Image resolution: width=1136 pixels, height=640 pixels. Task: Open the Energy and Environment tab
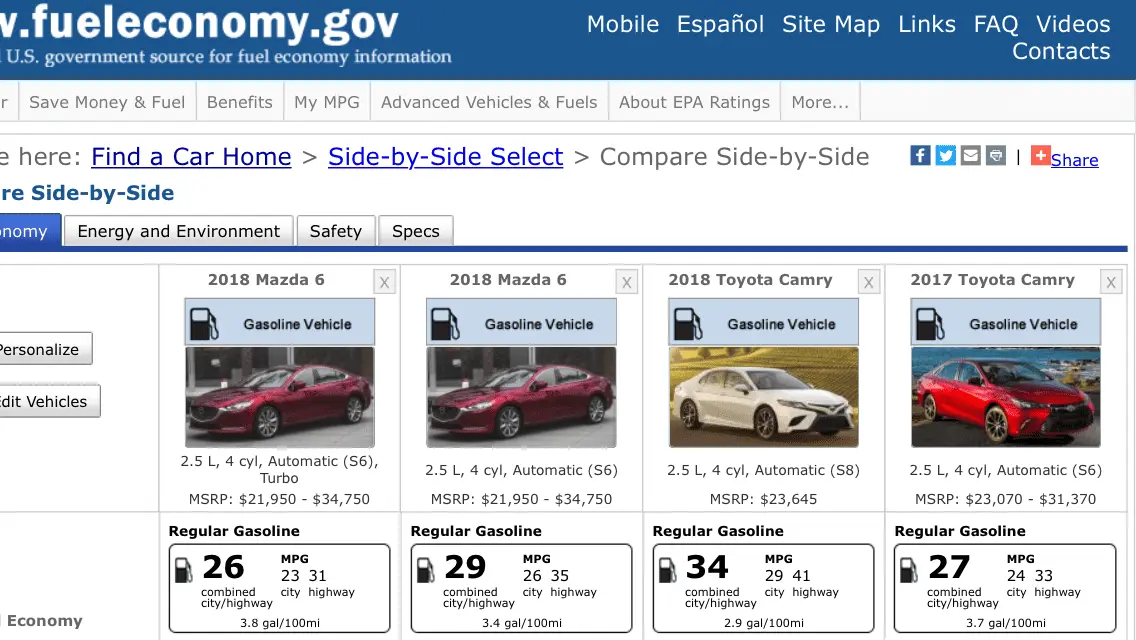tap(178, 231)
